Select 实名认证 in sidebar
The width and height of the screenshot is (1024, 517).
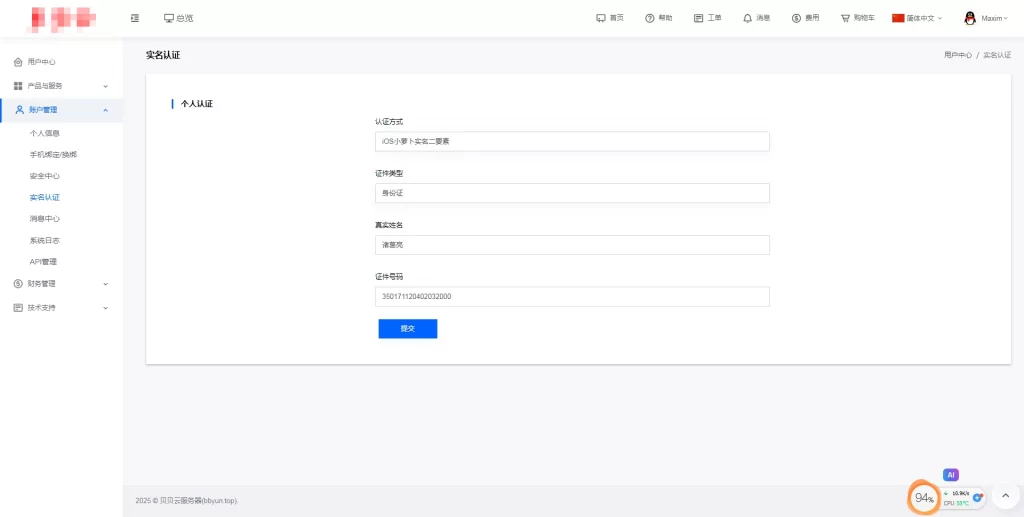[45, 197]
